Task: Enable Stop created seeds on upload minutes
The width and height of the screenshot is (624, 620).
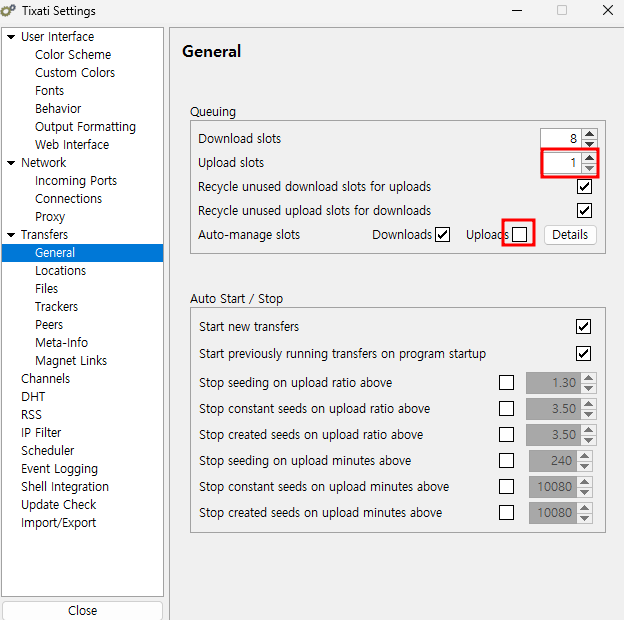Action: point(506,513)
